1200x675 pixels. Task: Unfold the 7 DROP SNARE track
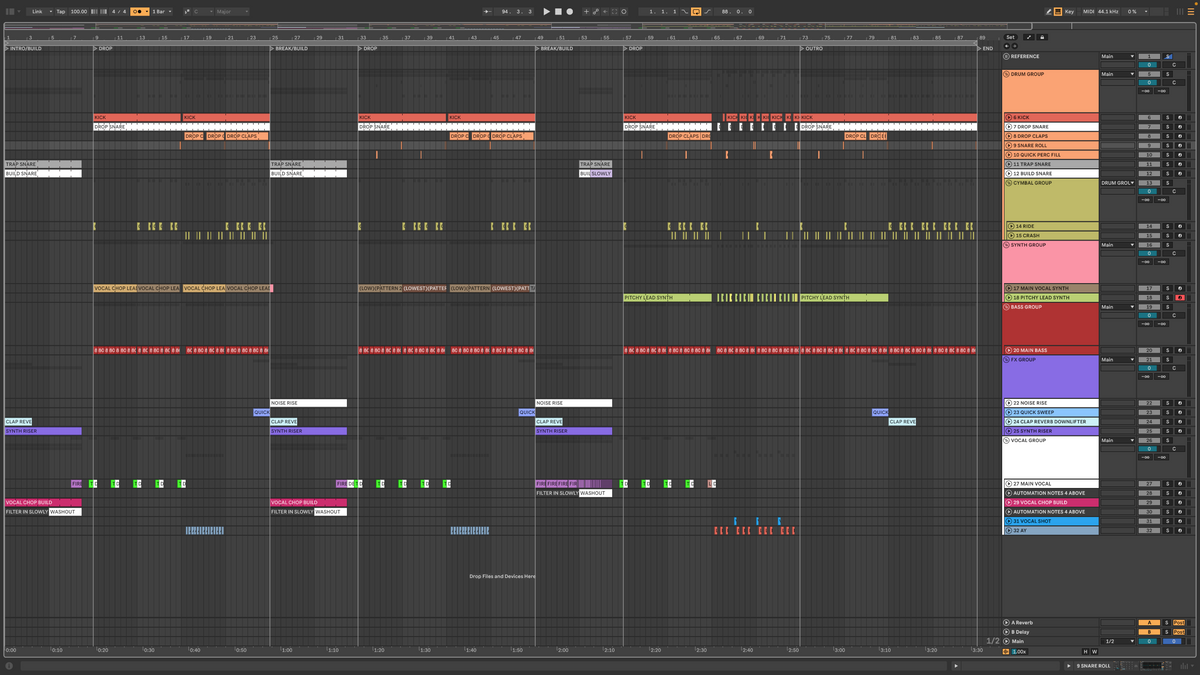1010,127
